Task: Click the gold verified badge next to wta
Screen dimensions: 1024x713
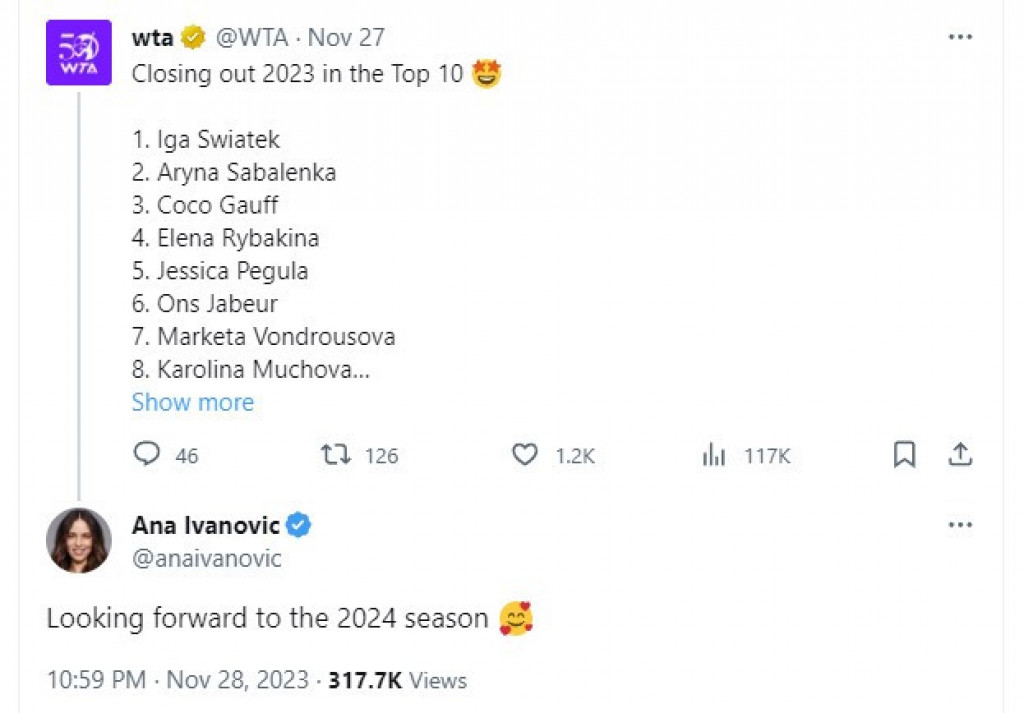Action: (x=193, y=38)
